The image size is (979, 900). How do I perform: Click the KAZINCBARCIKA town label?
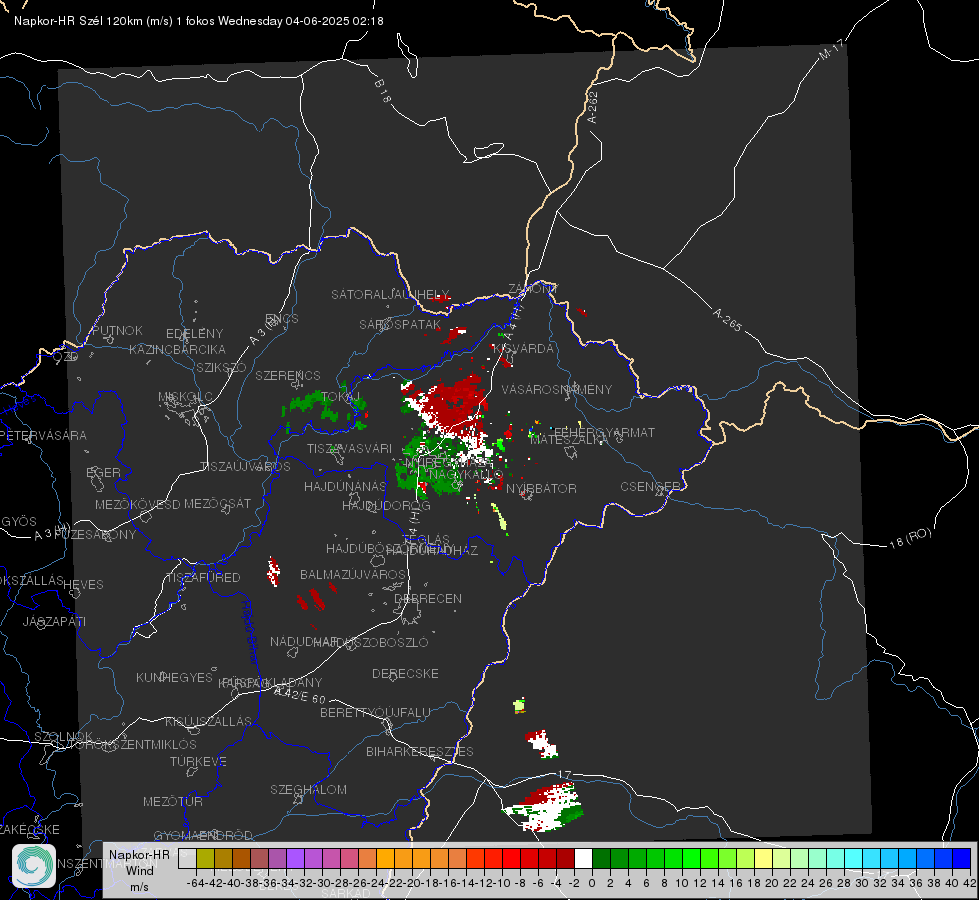pos(177,349)
